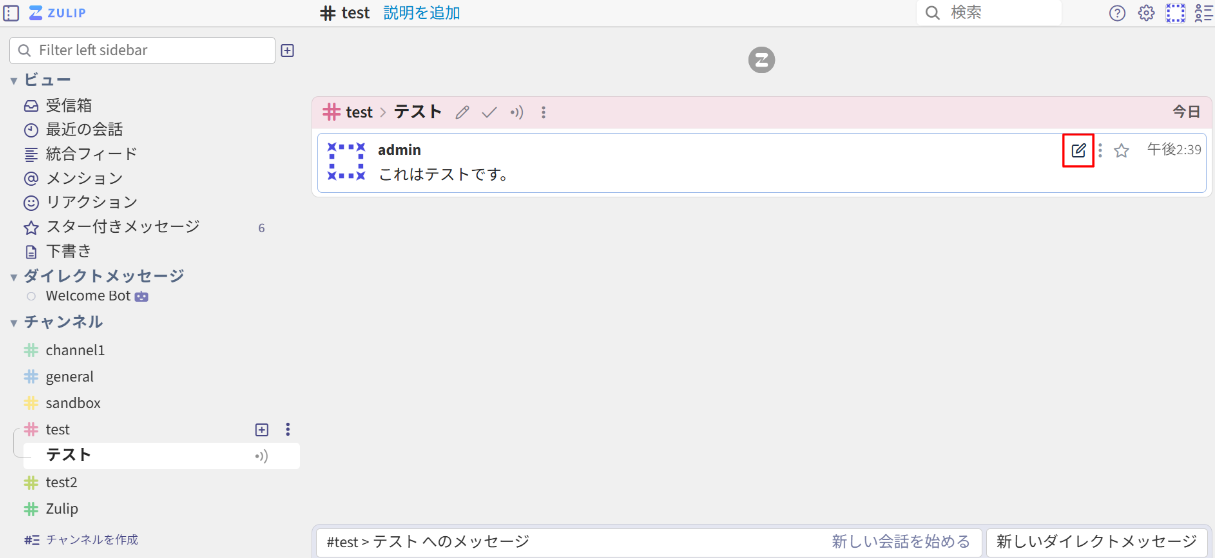The image size is (1215, 558).
Task: Click admin sender name
Action: coord(399,150)
